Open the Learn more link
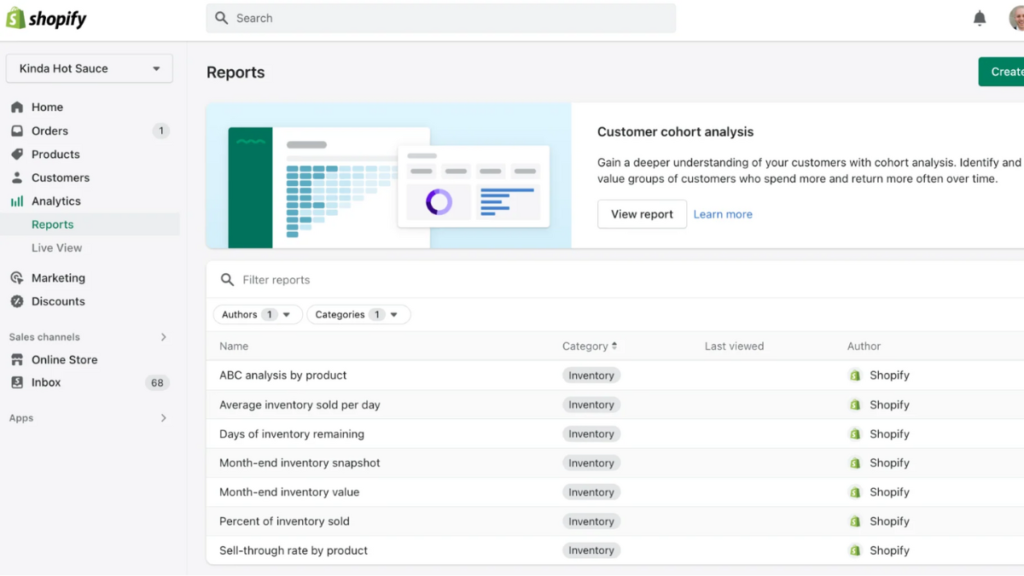 pyautogui.click(x=722, y=213)
